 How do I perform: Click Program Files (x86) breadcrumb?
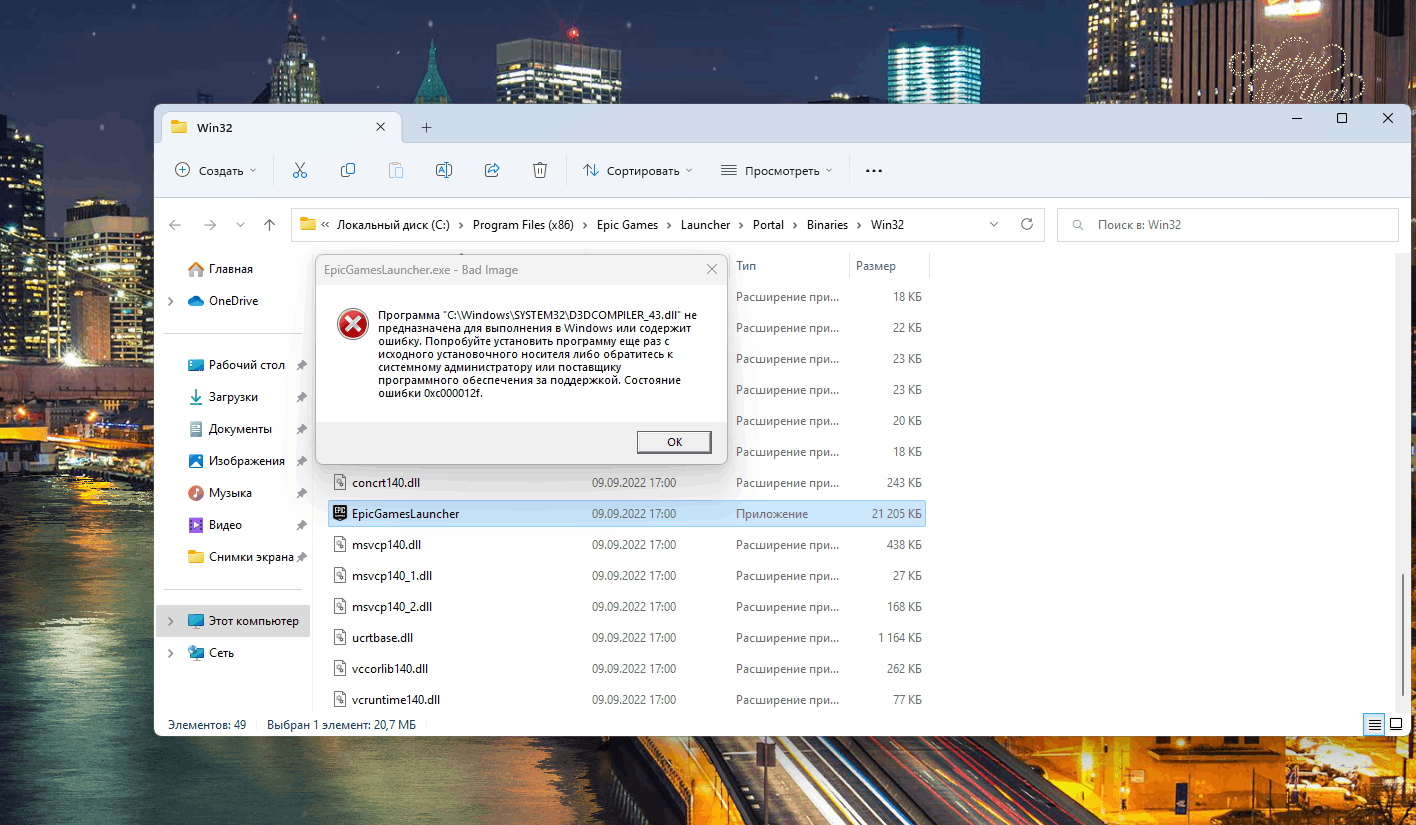523,225
